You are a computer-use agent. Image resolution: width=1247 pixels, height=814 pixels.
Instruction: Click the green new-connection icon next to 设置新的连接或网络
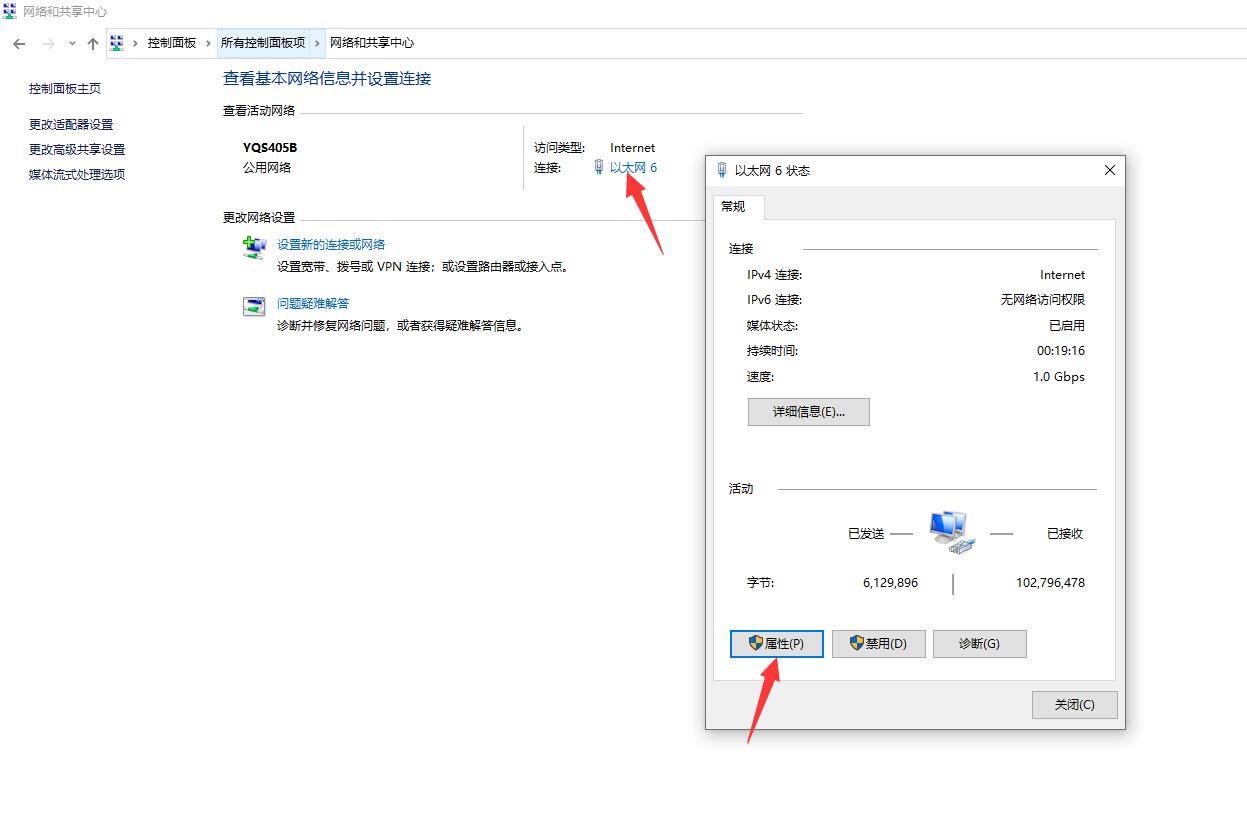(253, 246)
